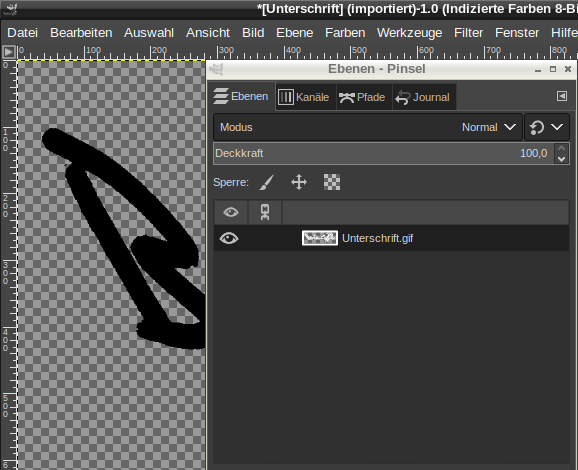Open the Bild menu
The width and height of the screenshot is (578, 470).
coord(253,33)
